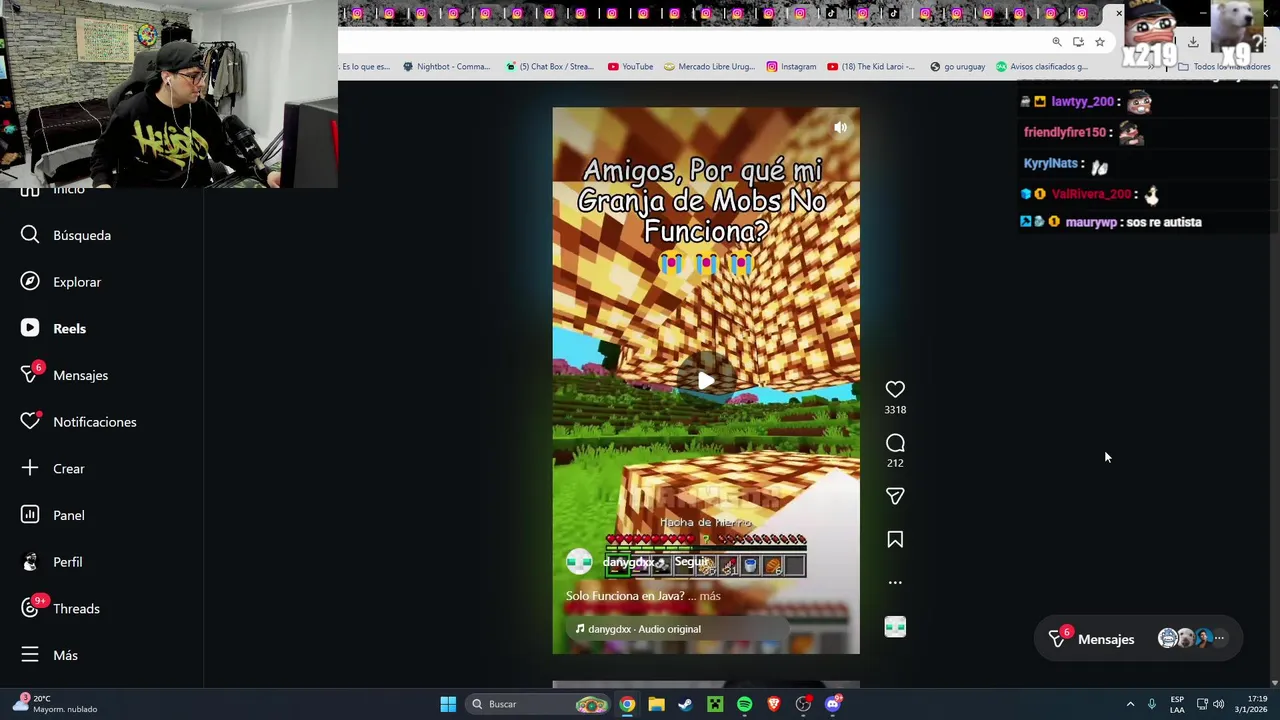Click the install app icon in the address bar
The image size is (1280, 720).
click(1078, 42)
